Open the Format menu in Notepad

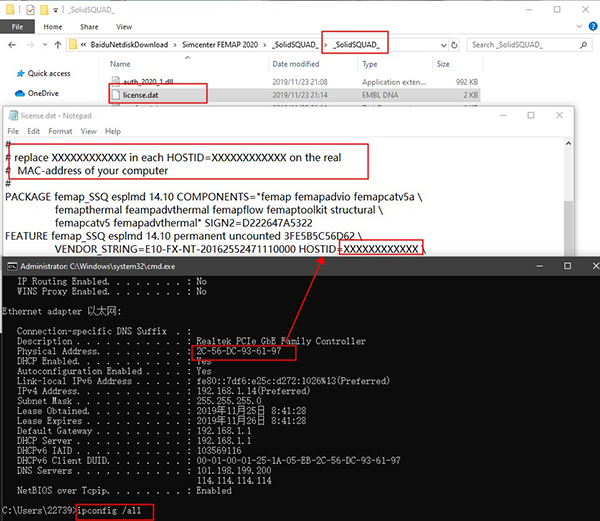click(x=60, y=131)
